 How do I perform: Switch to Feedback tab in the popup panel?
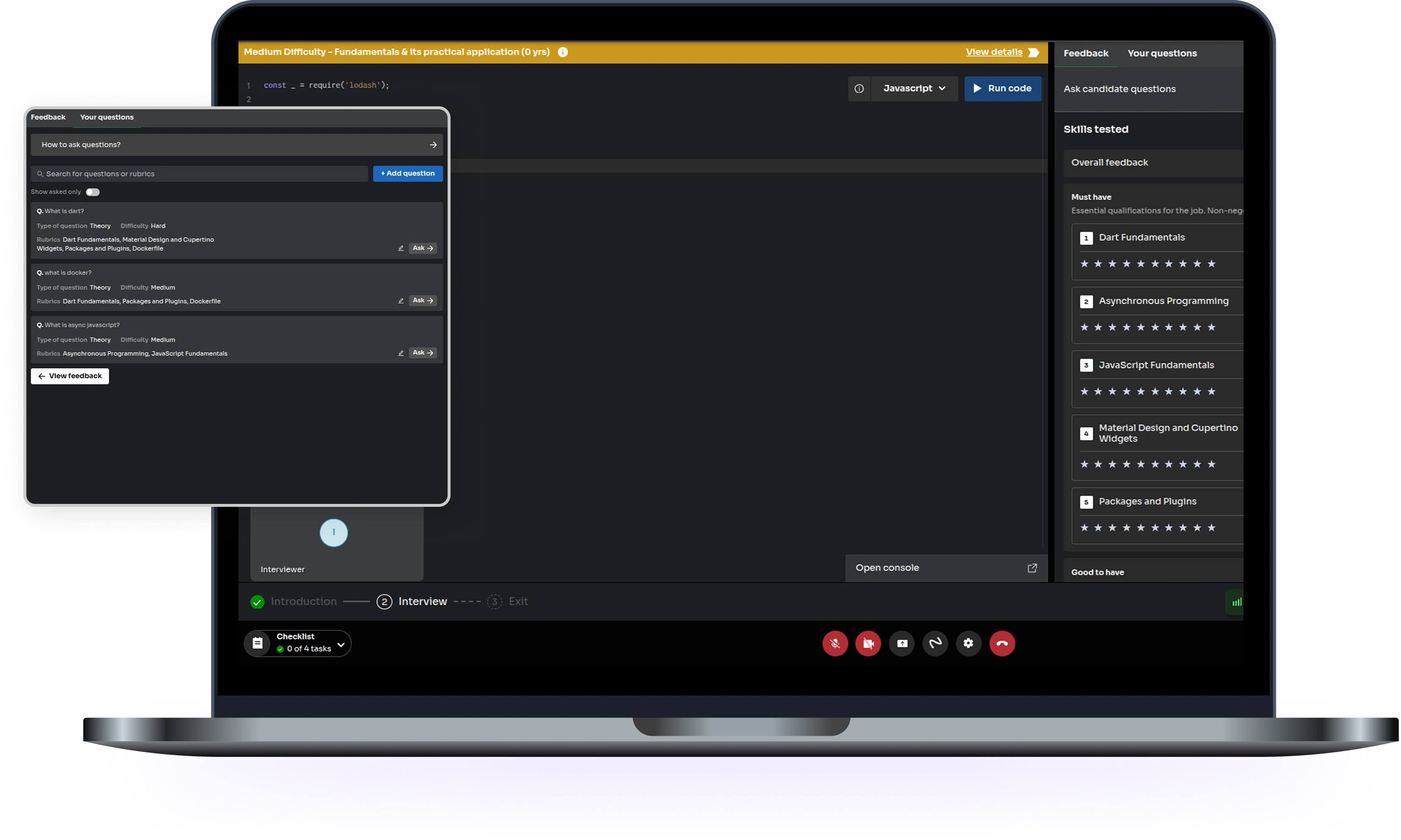(x=48, y=117)
